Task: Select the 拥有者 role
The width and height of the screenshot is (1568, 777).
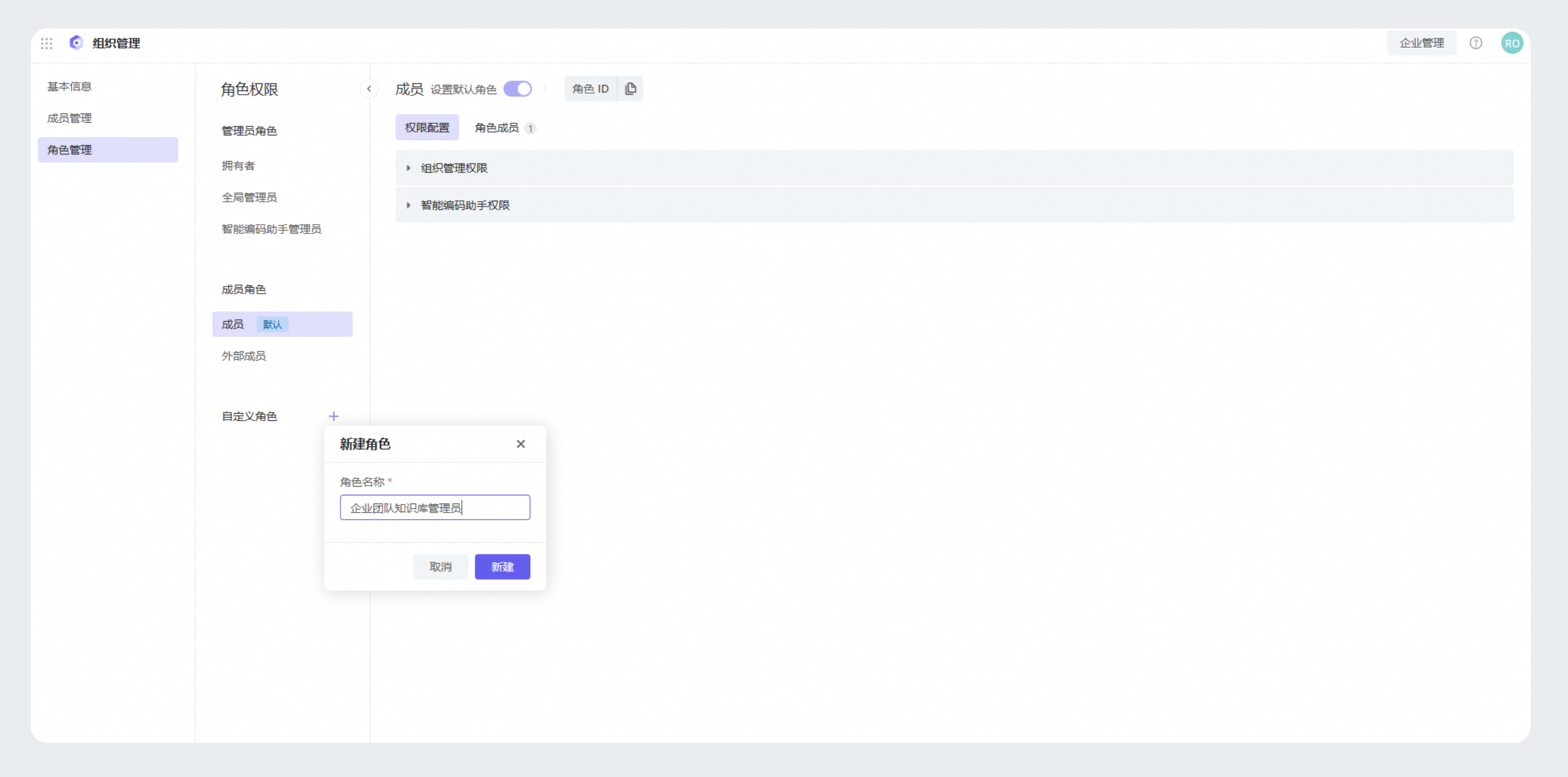Action: (x=238, y=165)
